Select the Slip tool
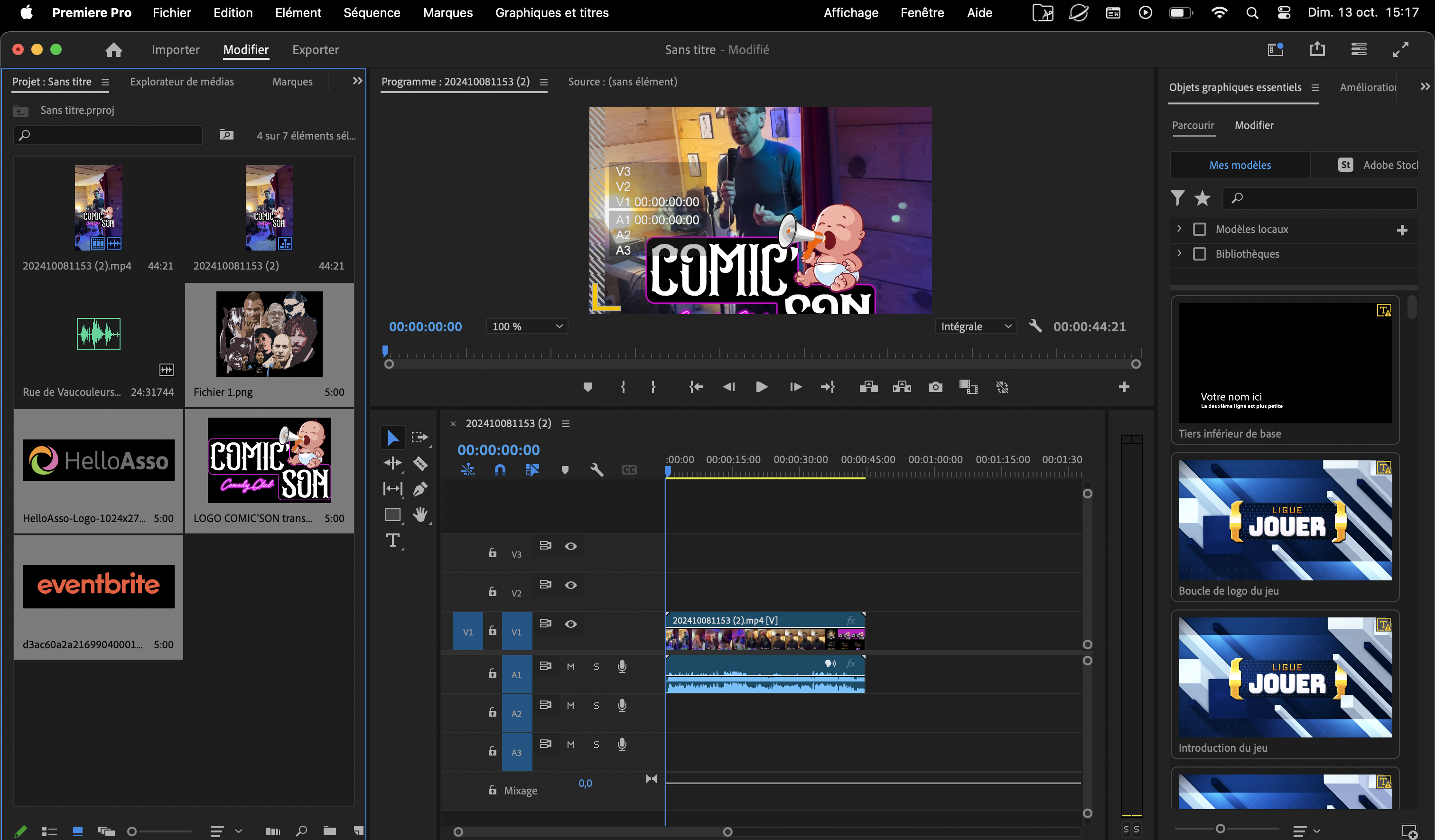Image resolution: width=1435 pixels, height=840 pixels. coord(392,489)
